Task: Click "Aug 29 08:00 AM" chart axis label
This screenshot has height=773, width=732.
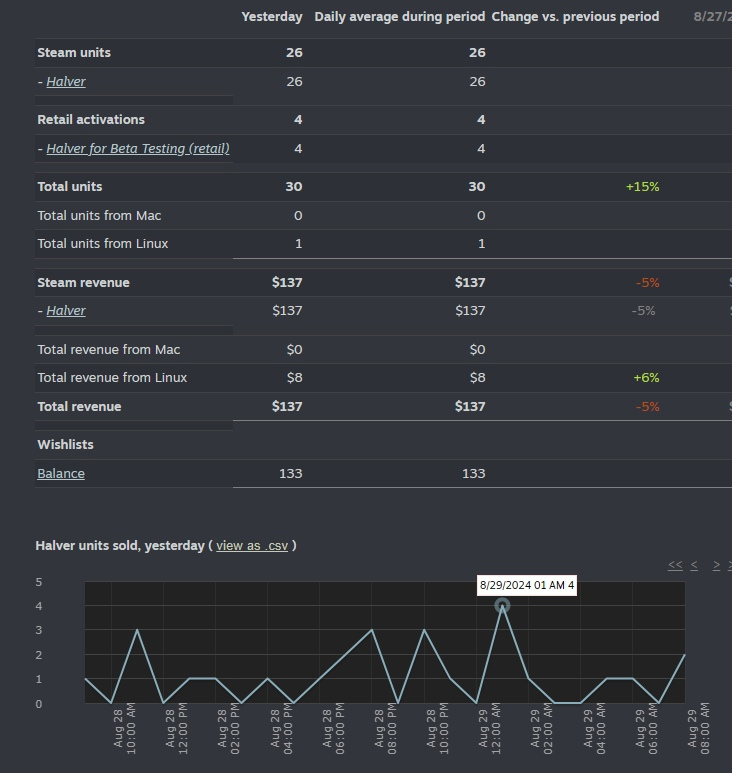Action: (x=698, y=729)
